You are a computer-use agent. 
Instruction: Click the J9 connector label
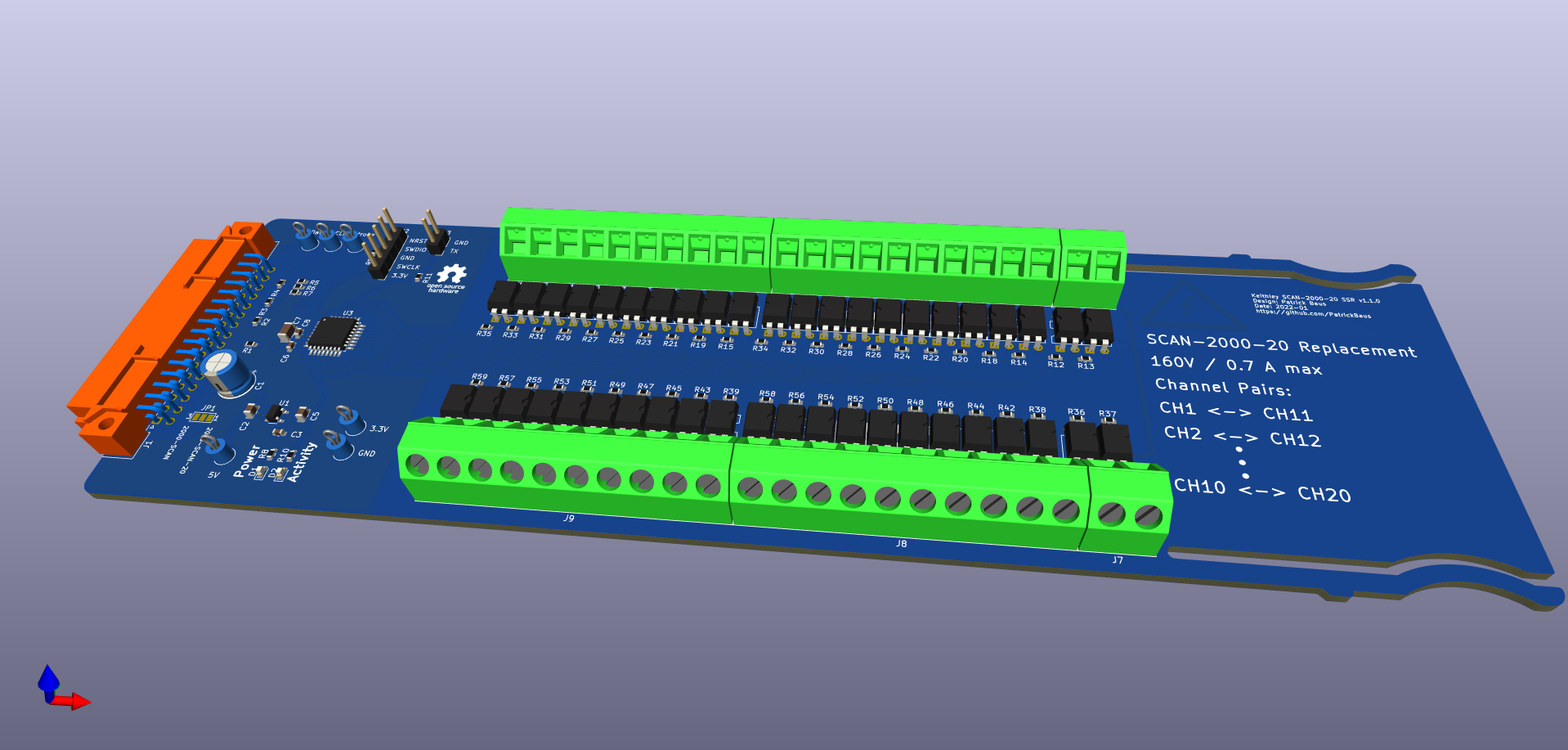[569, 519]
